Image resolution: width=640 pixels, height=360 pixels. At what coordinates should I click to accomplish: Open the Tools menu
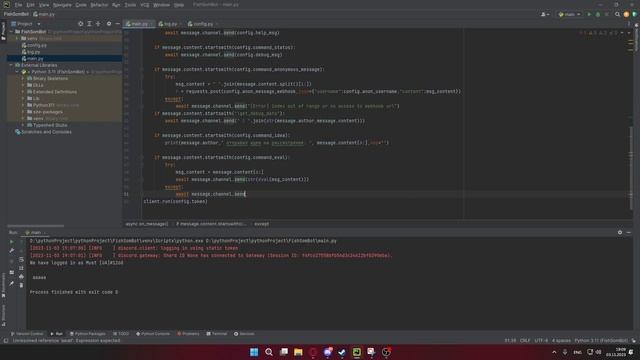click(x=130, y=5)
